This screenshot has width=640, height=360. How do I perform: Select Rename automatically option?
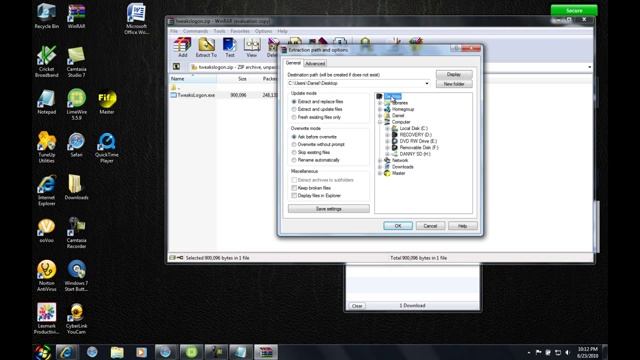315,160
